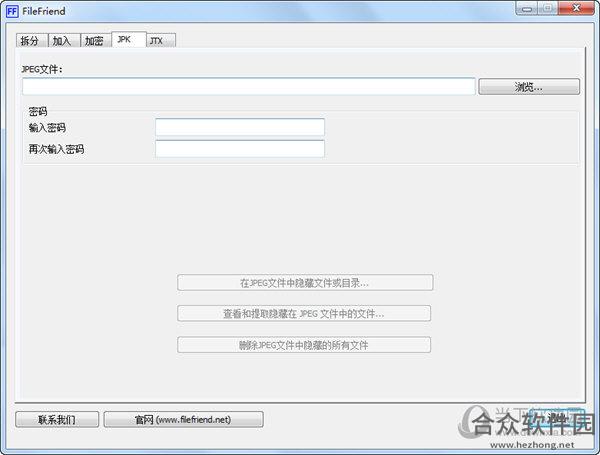Click 查看和提取隐藏在JPEG文件中的文件 button
Screen dimensions: 600x455
pyautogui.click(x=304, y=314)
